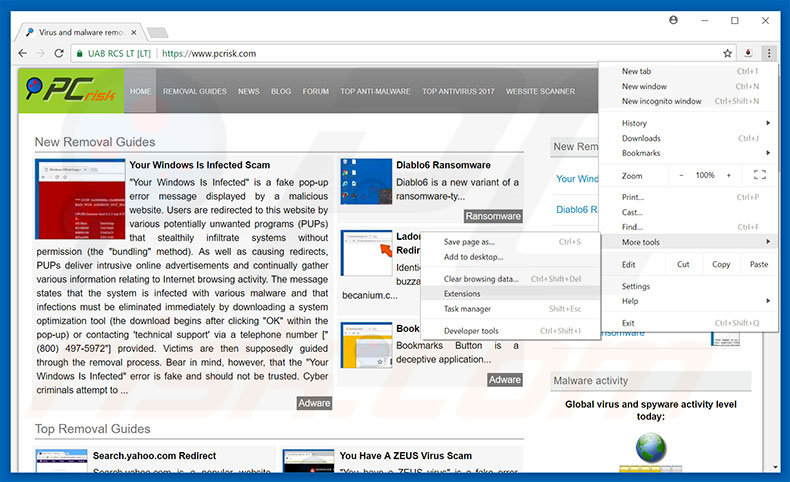Click Your Windows Is Infected thumbnail

point(80,199)
